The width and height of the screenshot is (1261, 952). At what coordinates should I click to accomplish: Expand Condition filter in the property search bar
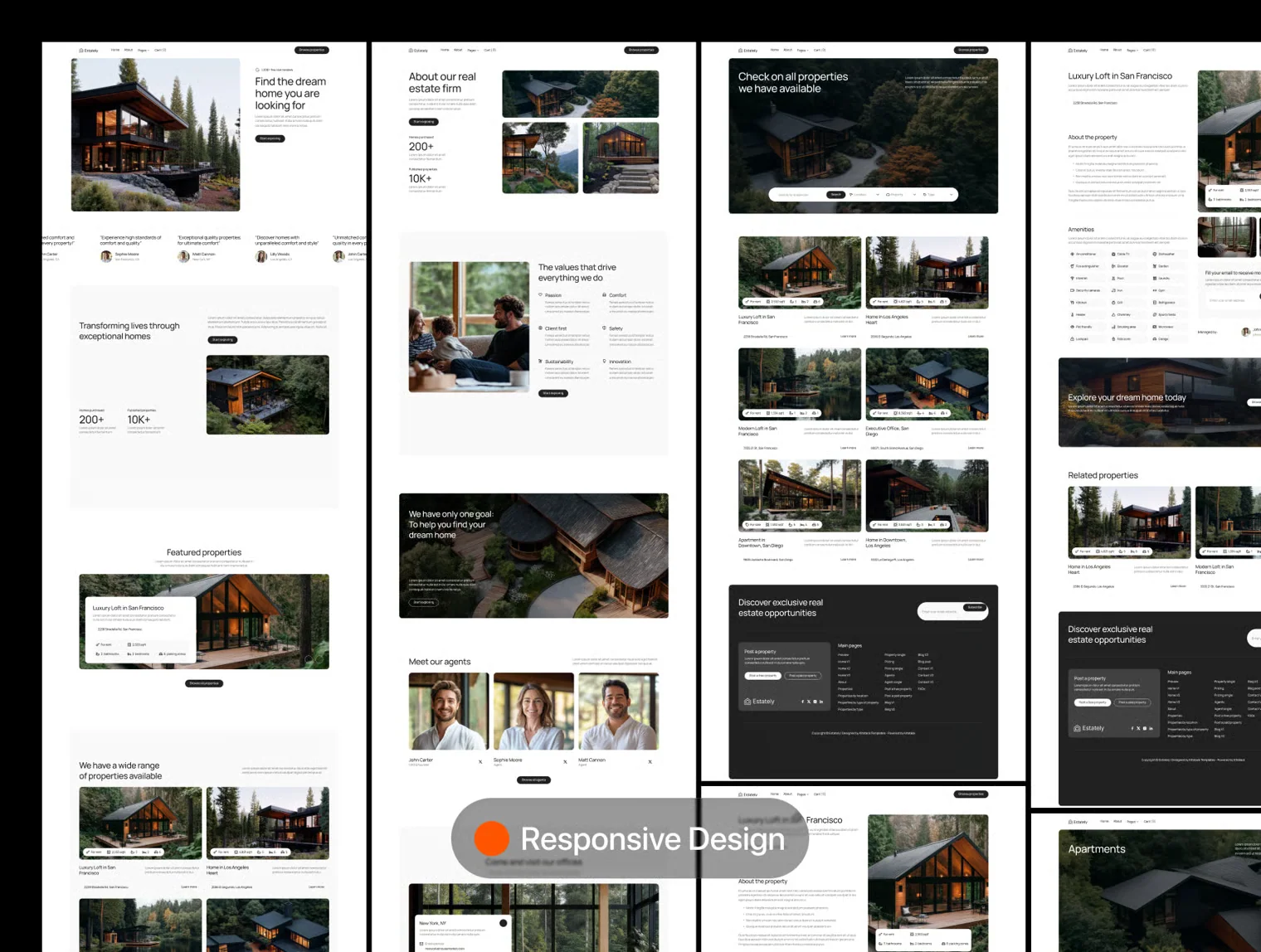pos(864,195)
